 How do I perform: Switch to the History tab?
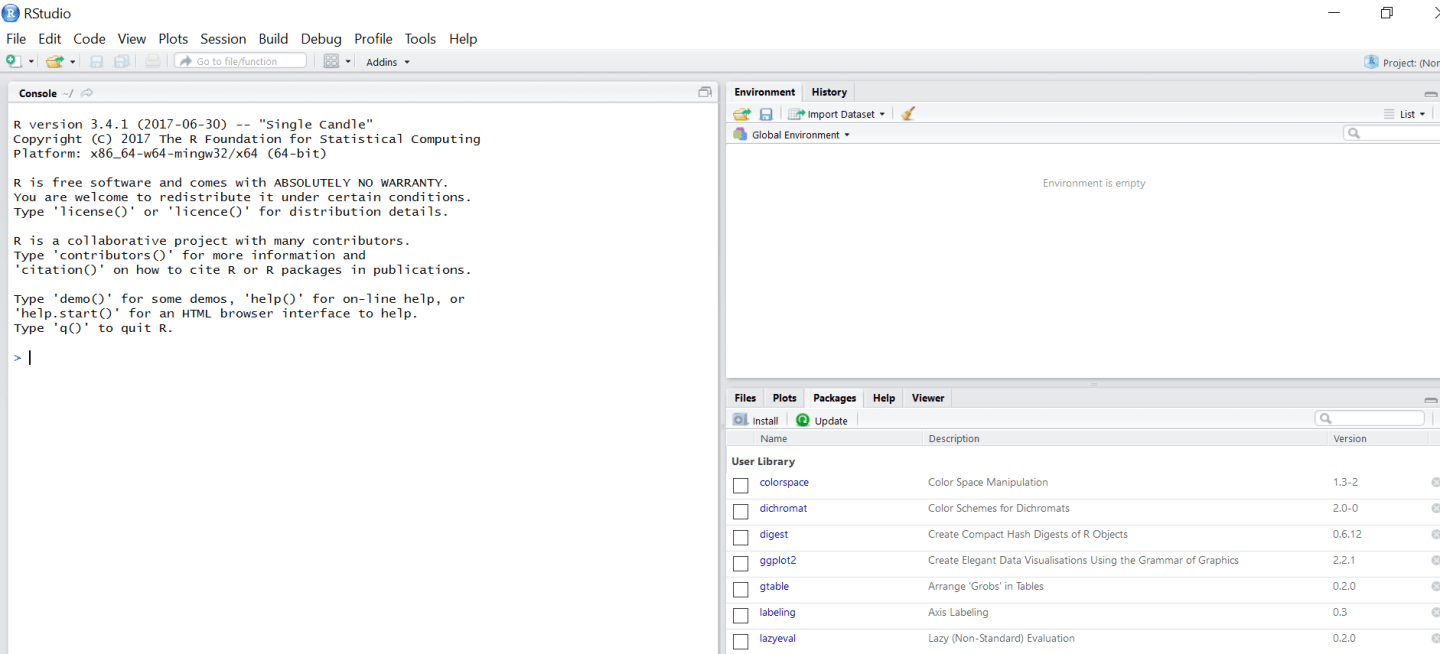tap(829, 92)
